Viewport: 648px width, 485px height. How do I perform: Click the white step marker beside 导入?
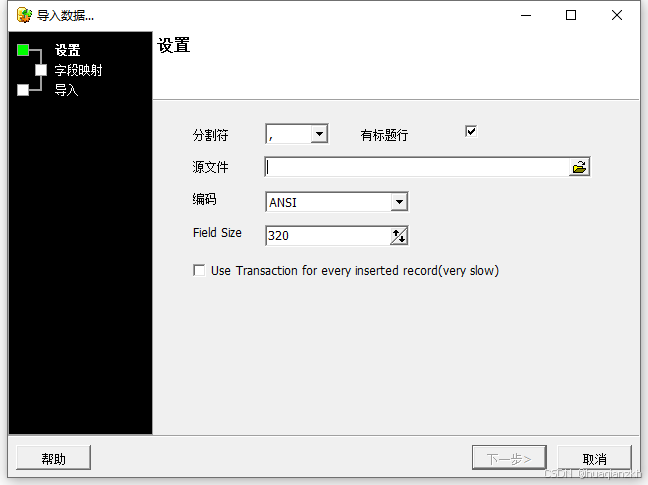click(x=23, y=90)
